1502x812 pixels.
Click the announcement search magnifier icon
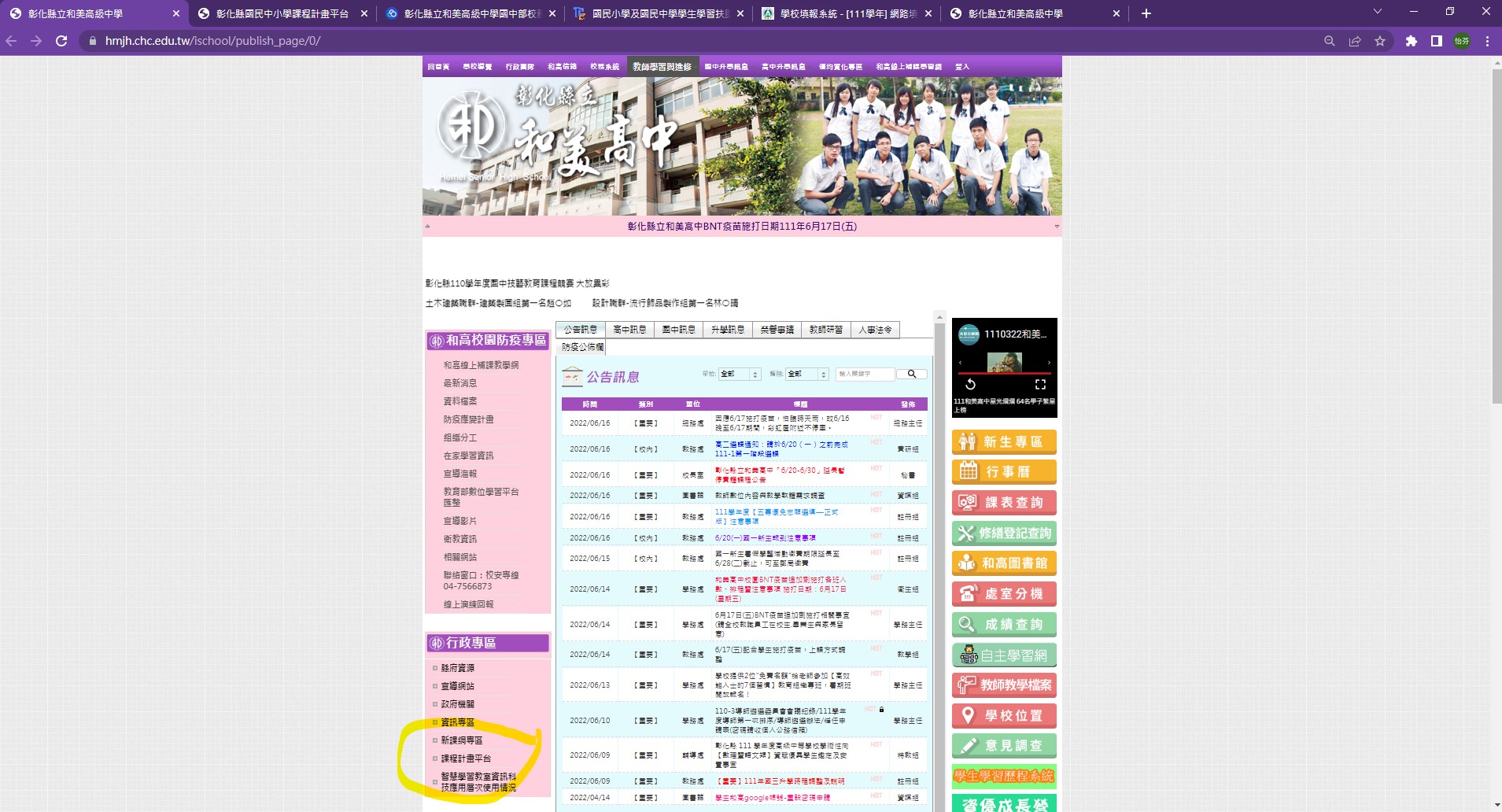911,374
